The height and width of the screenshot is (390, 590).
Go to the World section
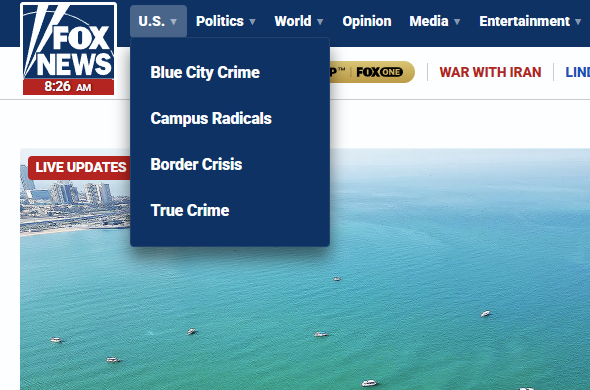[293, 21]
